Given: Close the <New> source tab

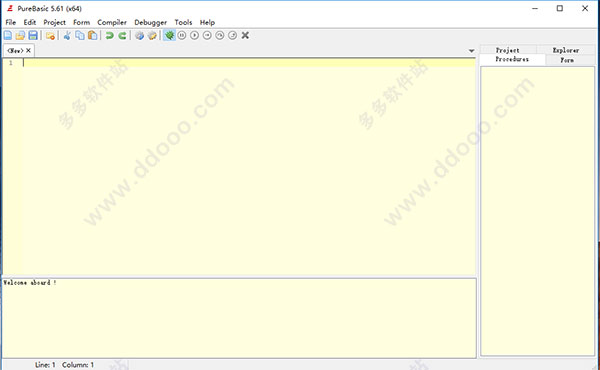Looking at the screenshot, I should [28, 51].
